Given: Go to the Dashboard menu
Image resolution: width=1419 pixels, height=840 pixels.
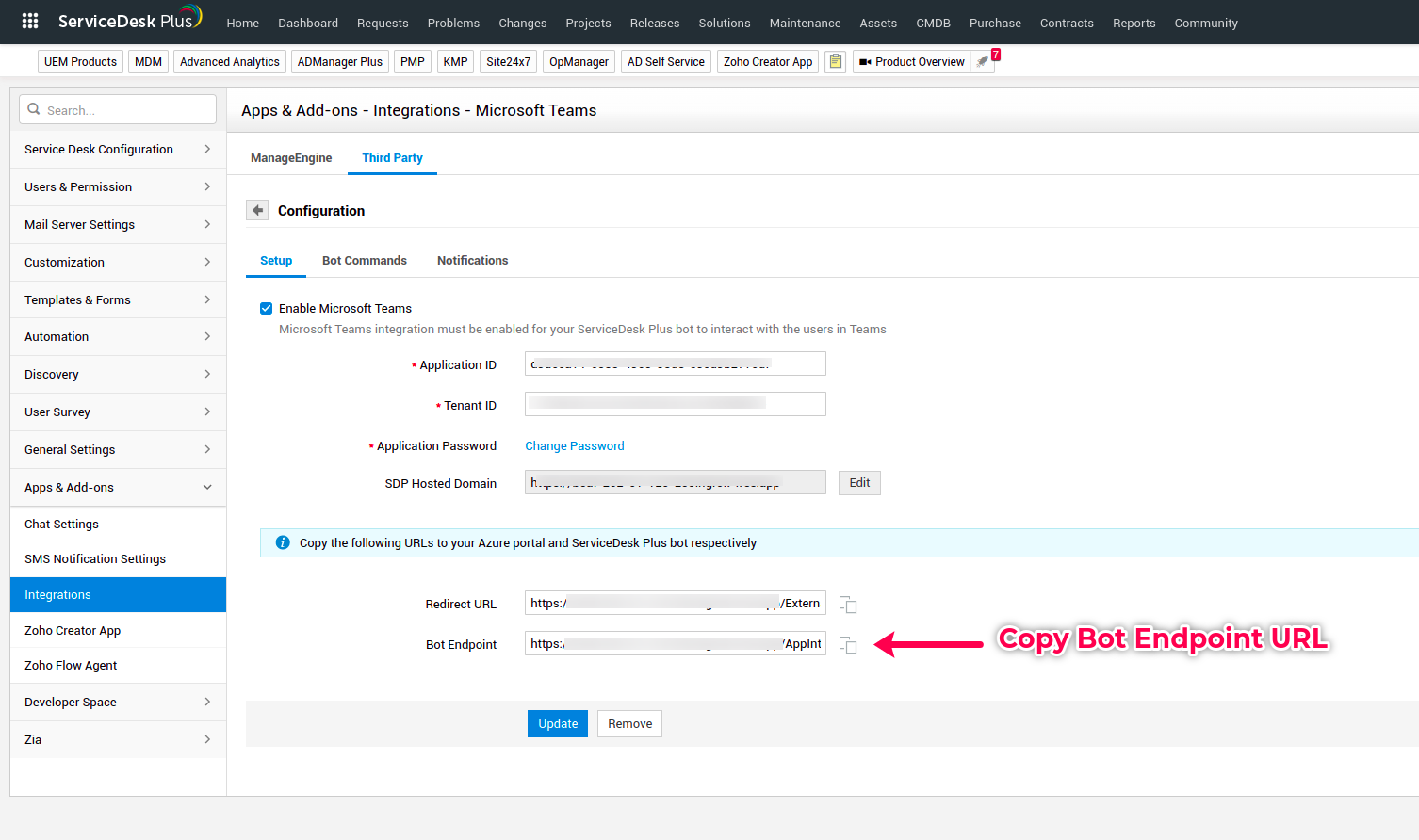Looking at the screenshot, I should pyautogui.click(x=308, y=23).
